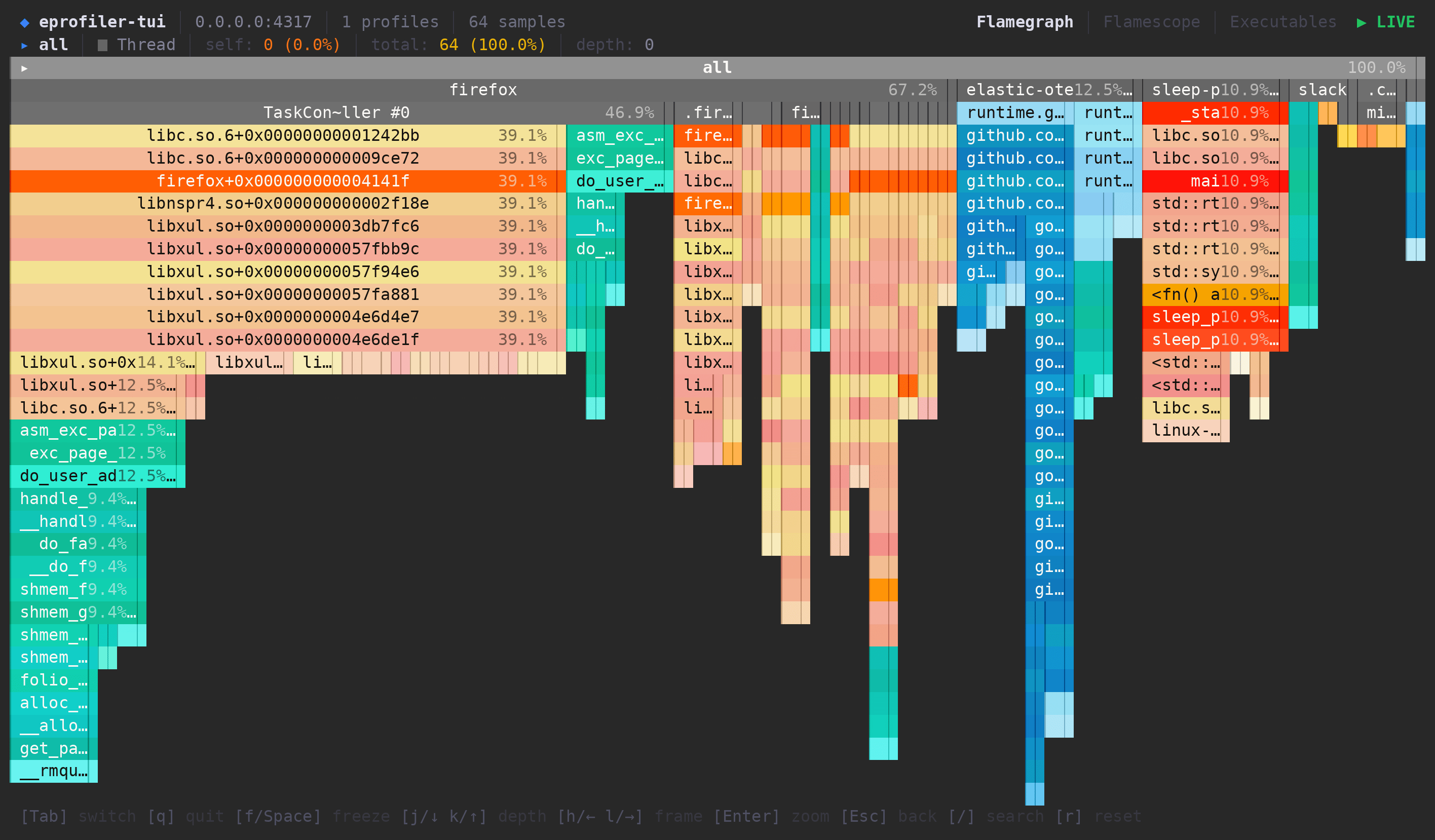Image resolution: width=1435 pixels, height=840 pixels.
Task: Click the blue diamond eprofiler-tui logo
Action: point(24,22)
